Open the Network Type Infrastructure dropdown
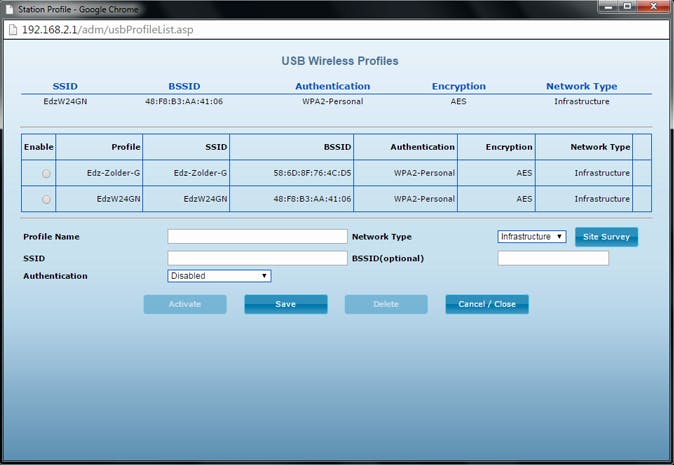This screenshot has width=674, height=465. (x=532, y=236)
